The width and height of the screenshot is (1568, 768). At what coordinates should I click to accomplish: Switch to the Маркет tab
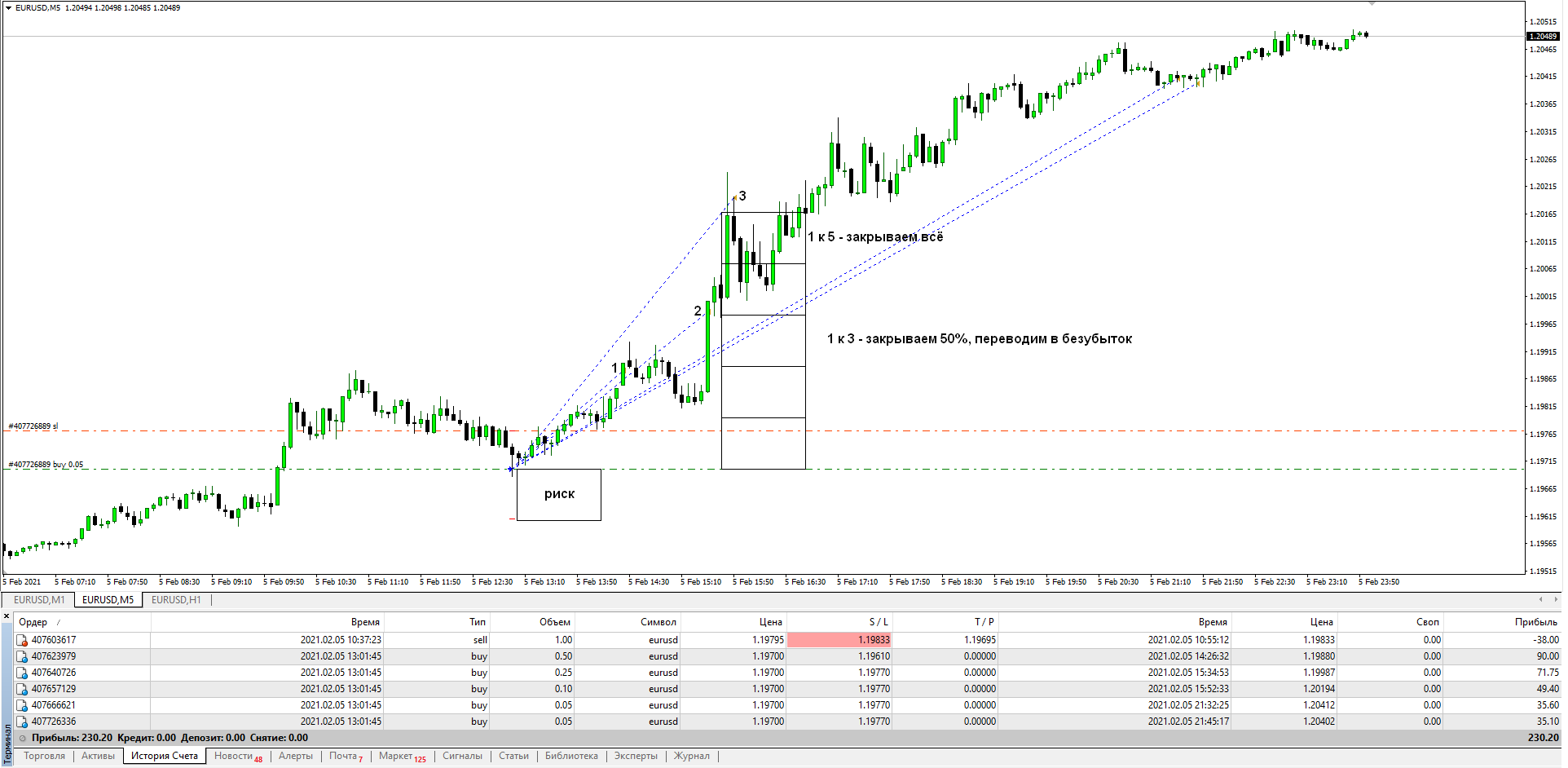click(402, 757)
